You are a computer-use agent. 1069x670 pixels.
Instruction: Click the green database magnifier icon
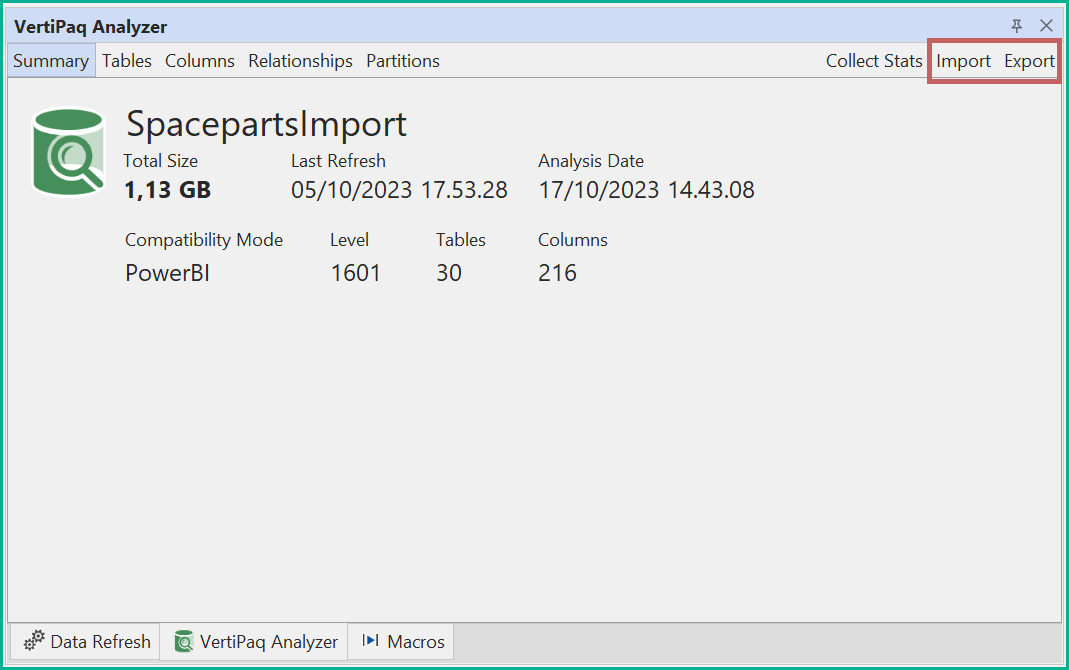(69, 151)
